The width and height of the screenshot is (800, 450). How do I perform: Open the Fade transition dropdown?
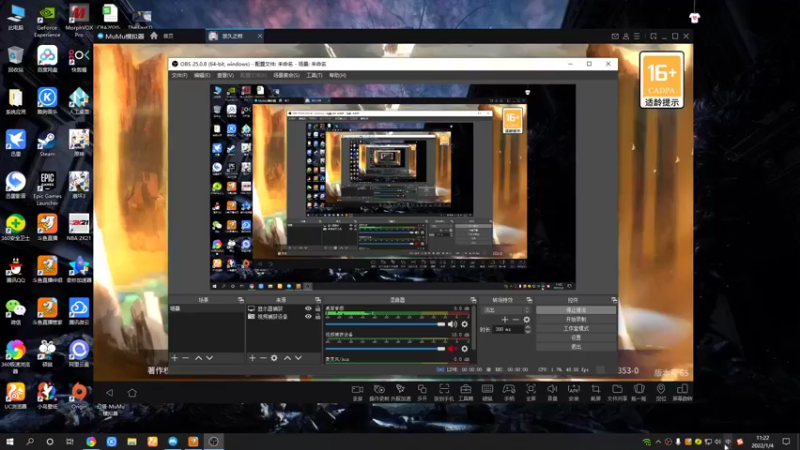pyautogui.click(x=506, y=310)
